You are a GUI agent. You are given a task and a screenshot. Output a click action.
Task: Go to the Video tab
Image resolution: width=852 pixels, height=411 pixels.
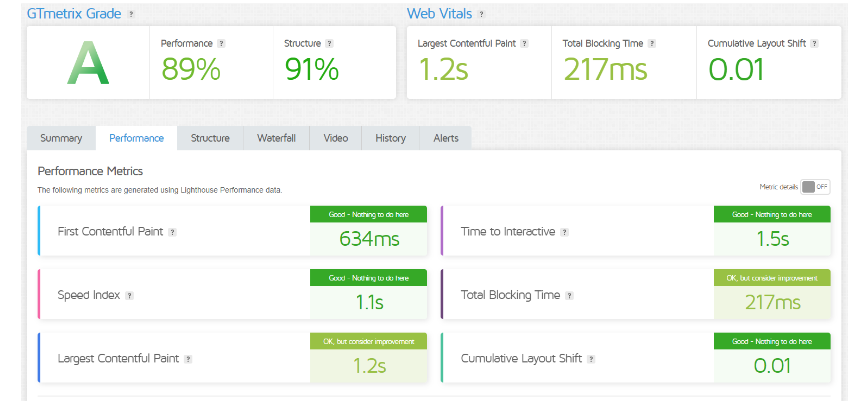[x=336, y=138]
